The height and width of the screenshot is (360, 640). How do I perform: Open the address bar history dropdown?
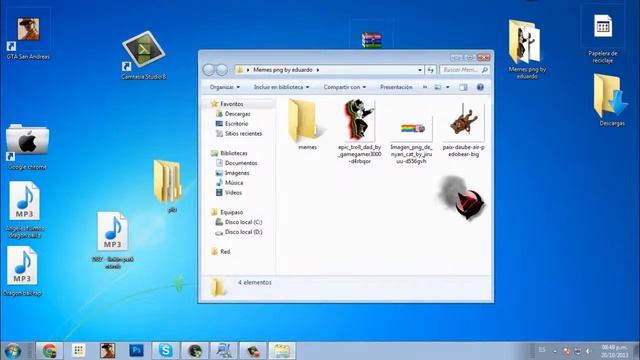(420, 70)
